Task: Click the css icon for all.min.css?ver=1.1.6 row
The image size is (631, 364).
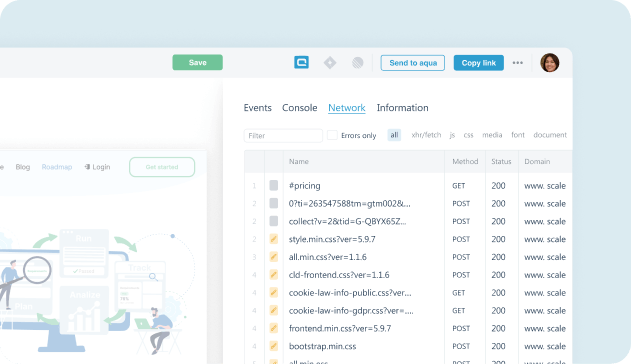Action: tap(274, 257)
